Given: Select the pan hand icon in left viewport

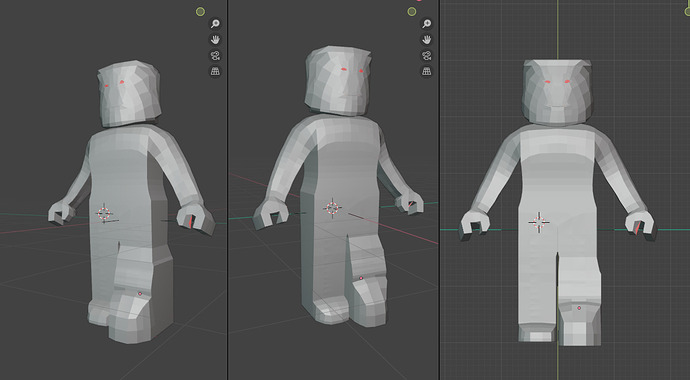Looking at the screenshot, I should [215, 40].
